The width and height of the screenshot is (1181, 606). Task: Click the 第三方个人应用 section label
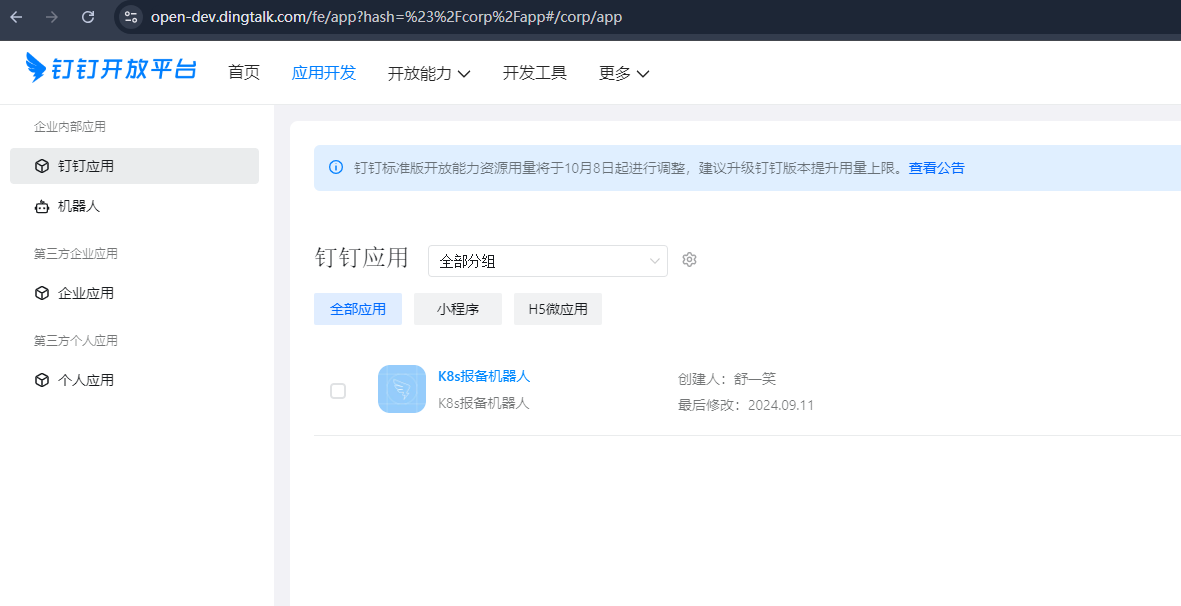click(76, 341)
